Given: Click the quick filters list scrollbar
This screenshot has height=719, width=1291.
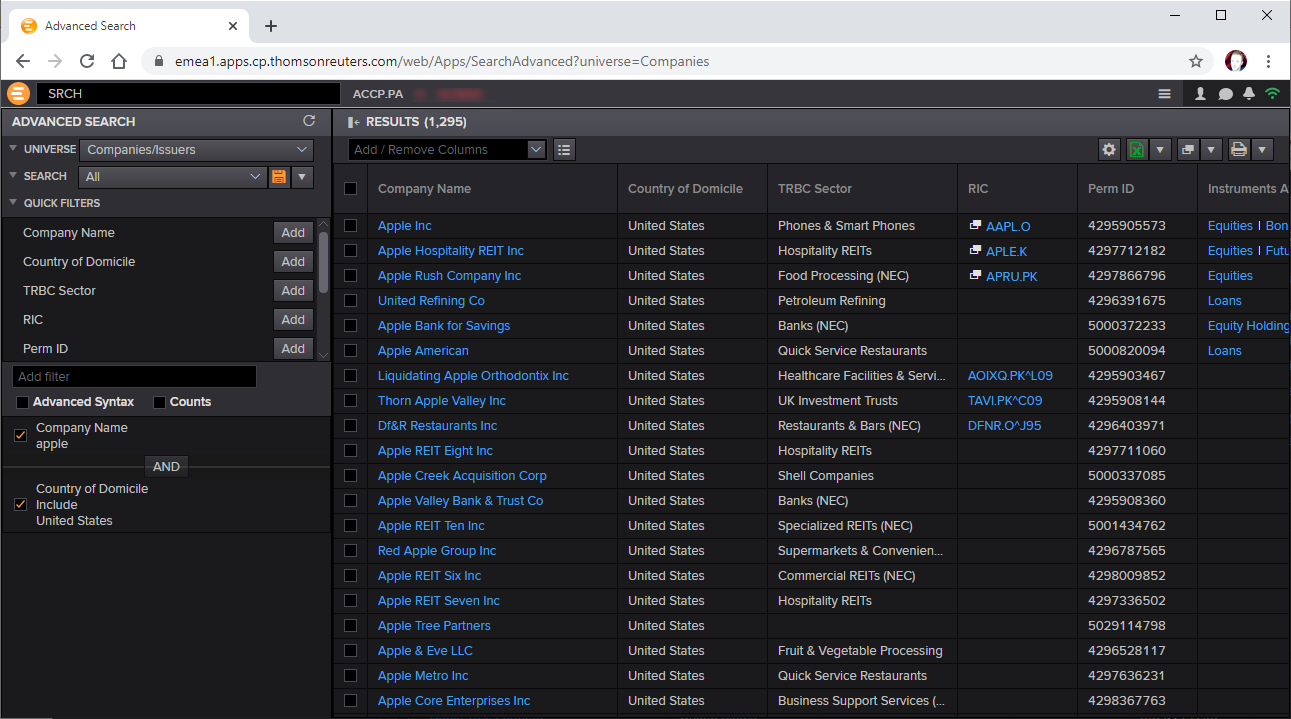Looking at the screenshot, I should pyautogui.click(x=323, y=264).
